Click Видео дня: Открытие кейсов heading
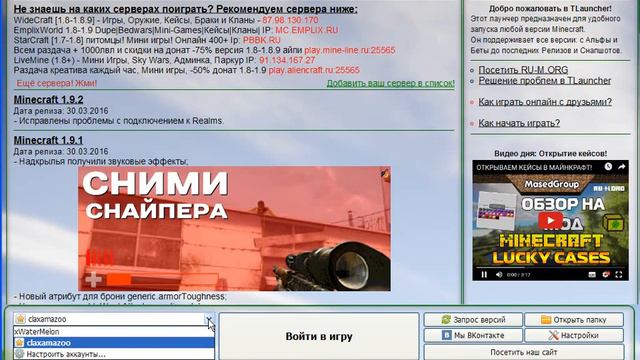This screenshot has width=640, height=360. (550, 153)
